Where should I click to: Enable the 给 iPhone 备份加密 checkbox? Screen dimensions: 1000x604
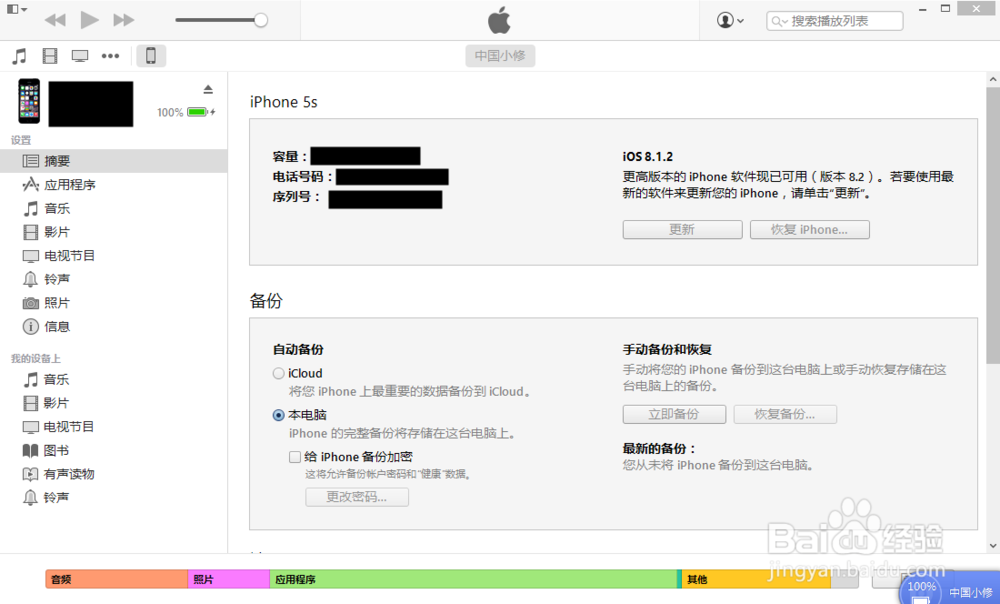click(x=295, y=456)
